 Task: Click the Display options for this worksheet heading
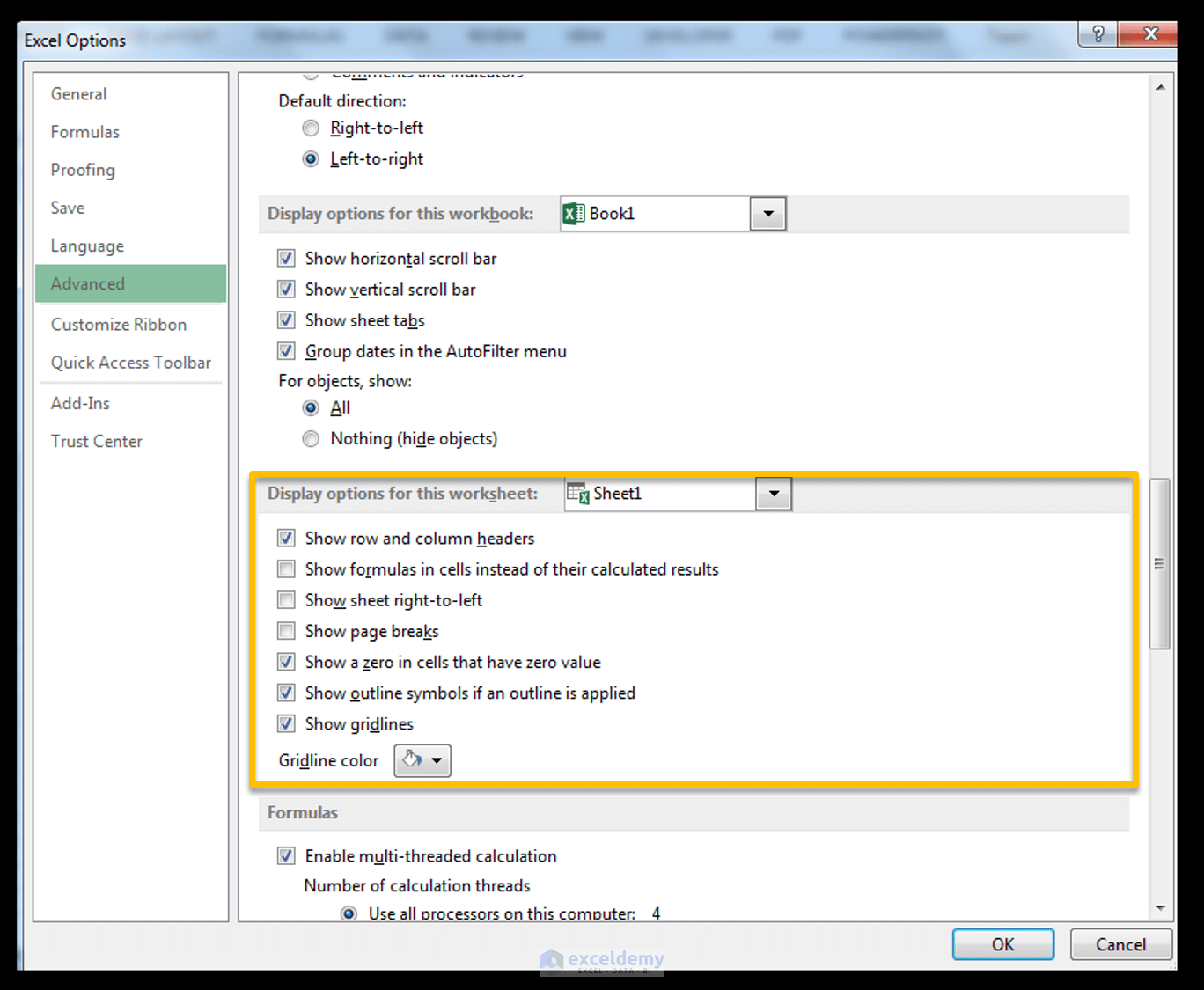pos(402,494)
